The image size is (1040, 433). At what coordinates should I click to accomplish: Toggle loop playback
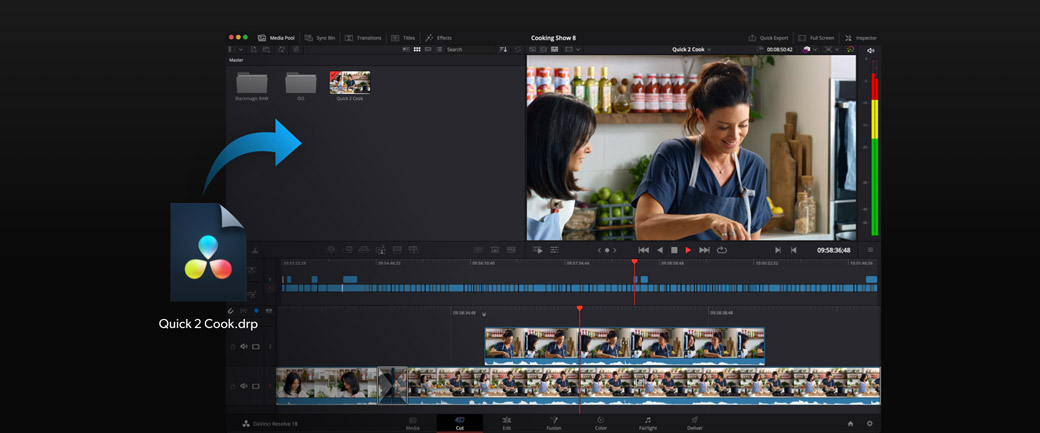coord(722,250)
